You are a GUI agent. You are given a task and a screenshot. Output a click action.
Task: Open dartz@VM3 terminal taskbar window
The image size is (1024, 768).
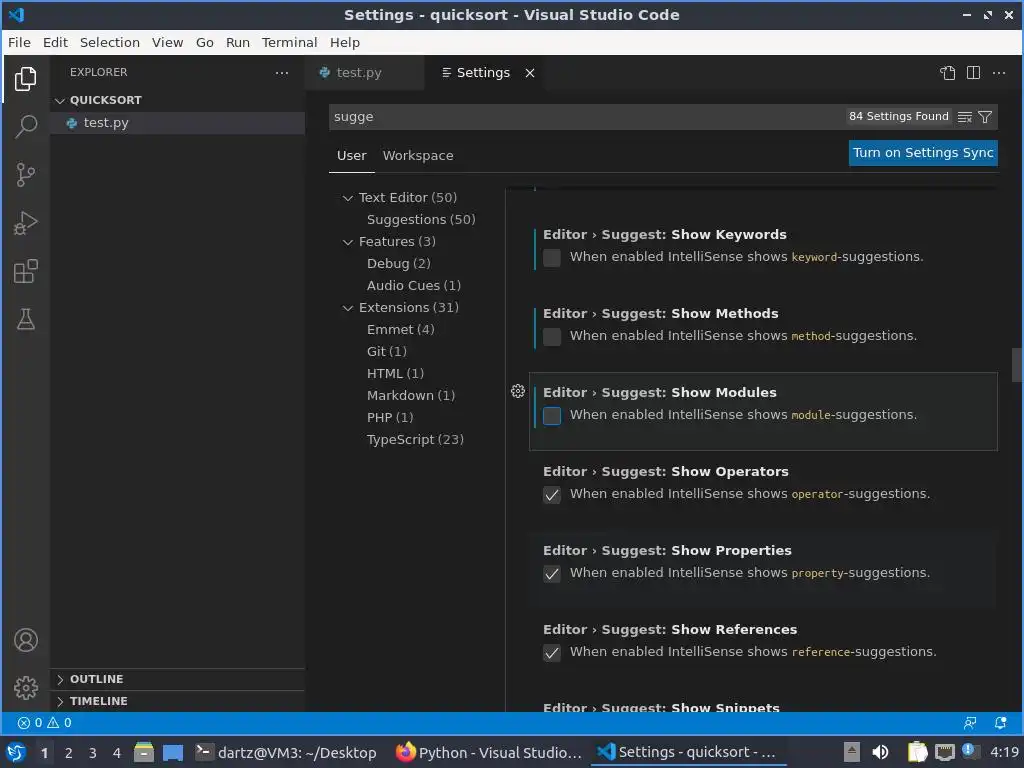point(286,752)
